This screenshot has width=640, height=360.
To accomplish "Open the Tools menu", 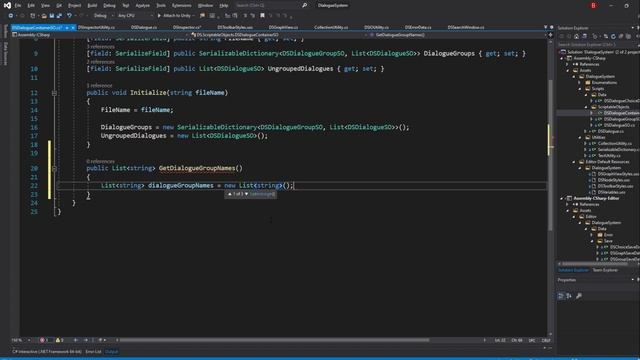I will (x=161, y=5).
